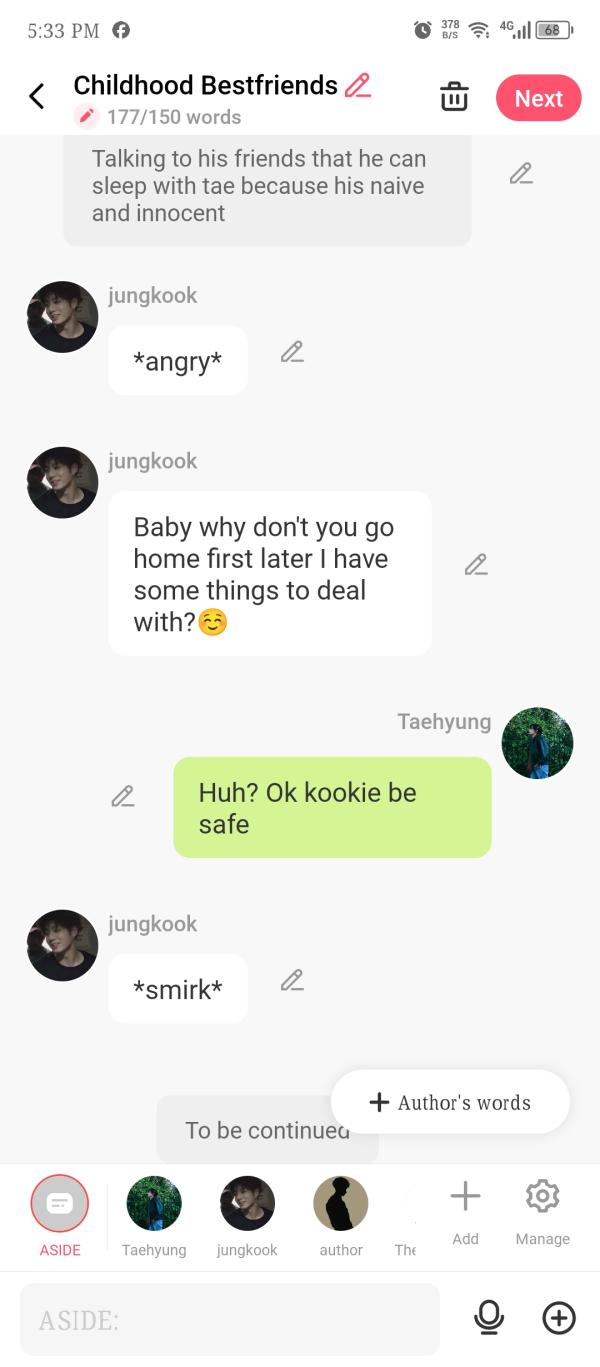This screenshot has width=600, height=1367.
Task: Tap the microphone voice input icon
Action: (x=489, y=1319)
